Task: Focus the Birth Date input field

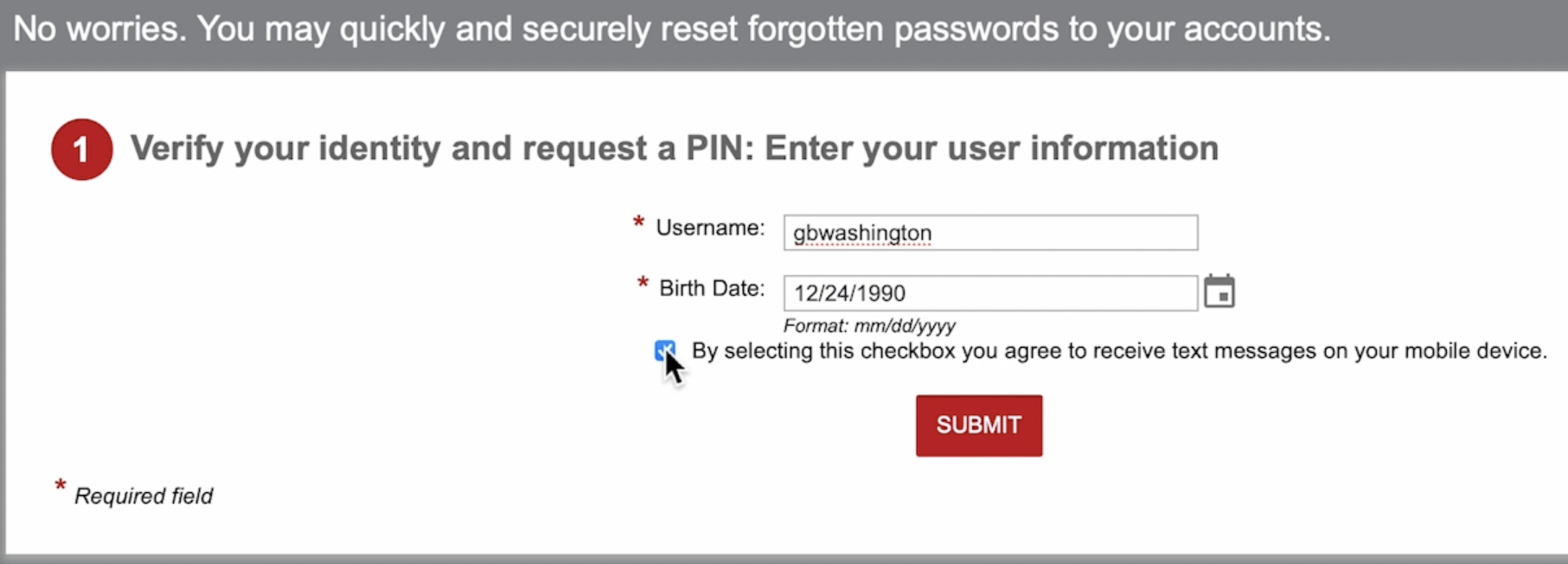Action: coord(990,293)
